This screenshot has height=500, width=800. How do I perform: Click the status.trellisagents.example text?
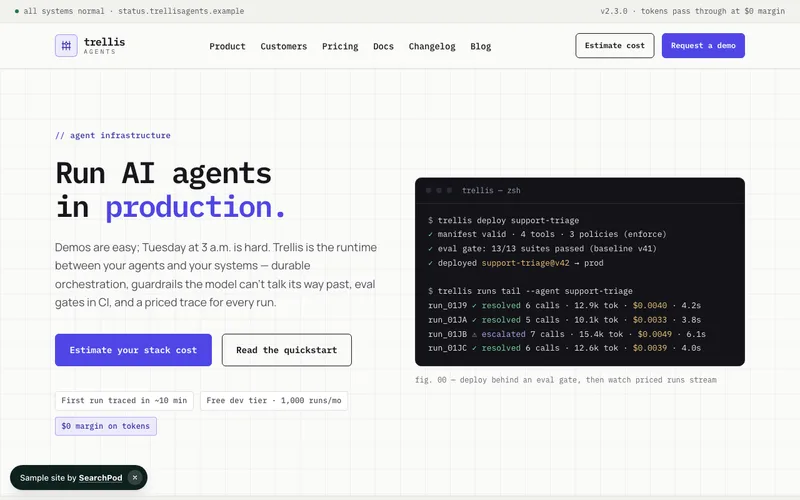[x=181, y=11]
